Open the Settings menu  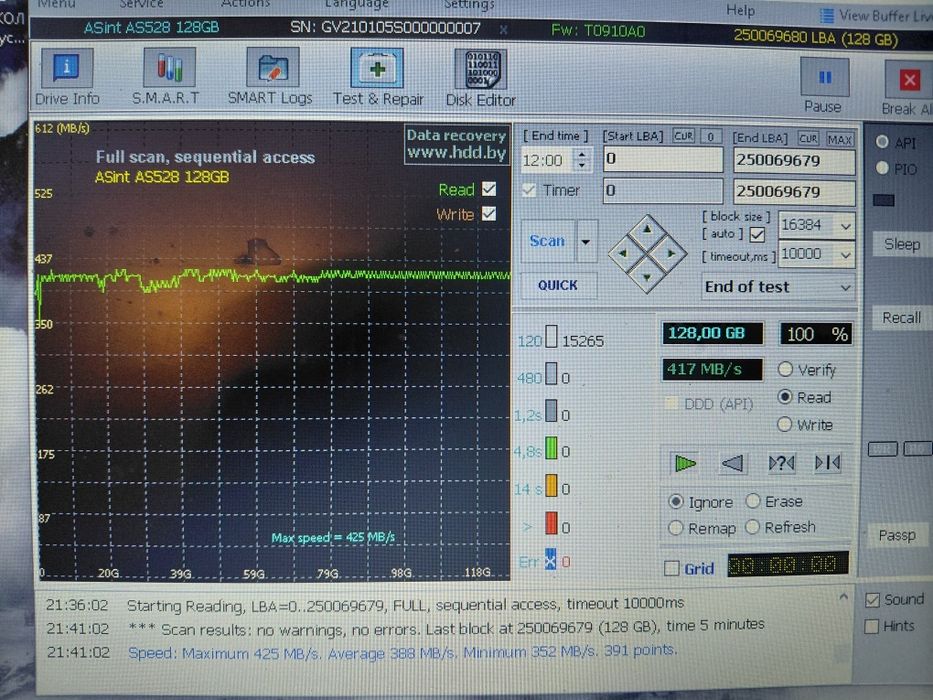tap(469, 5)
